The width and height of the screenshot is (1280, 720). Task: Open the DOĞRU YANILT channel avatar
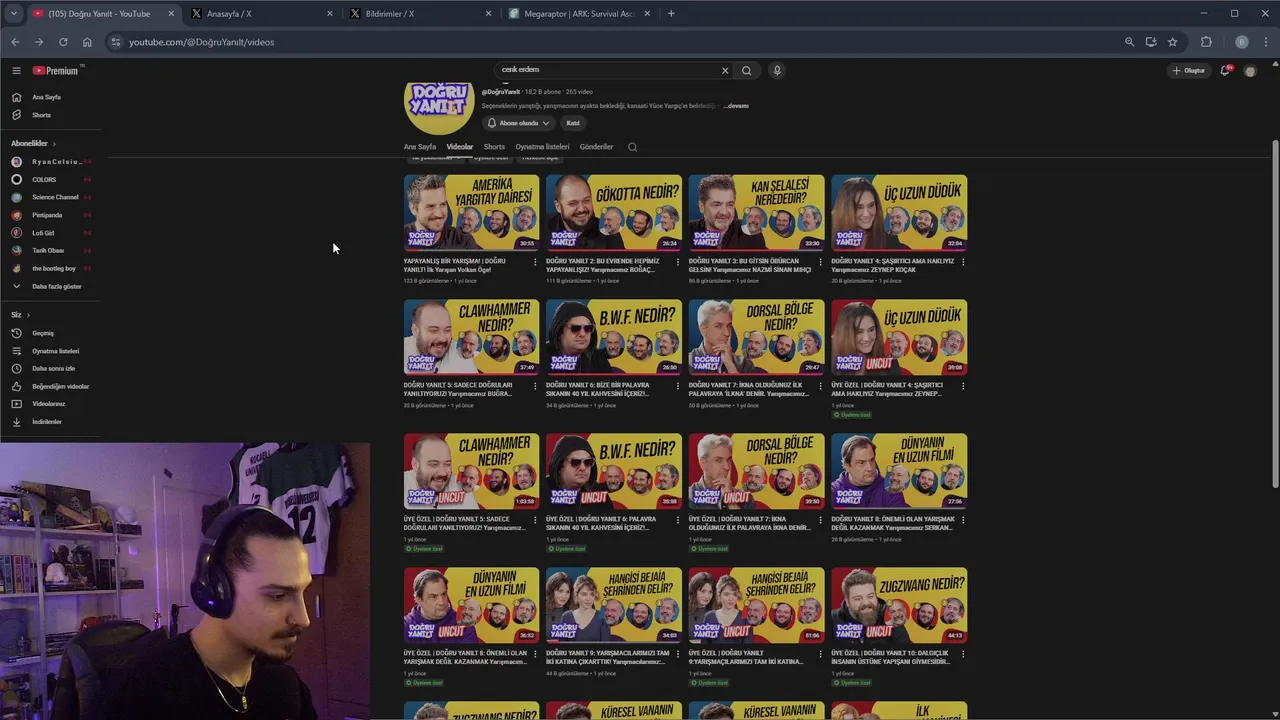pos(438,104)
